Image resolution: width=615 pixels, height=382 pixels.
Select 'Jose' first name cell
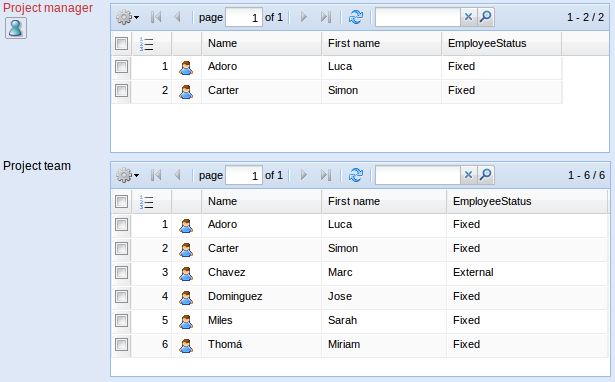pyautogui.click(x=384, y=297)
